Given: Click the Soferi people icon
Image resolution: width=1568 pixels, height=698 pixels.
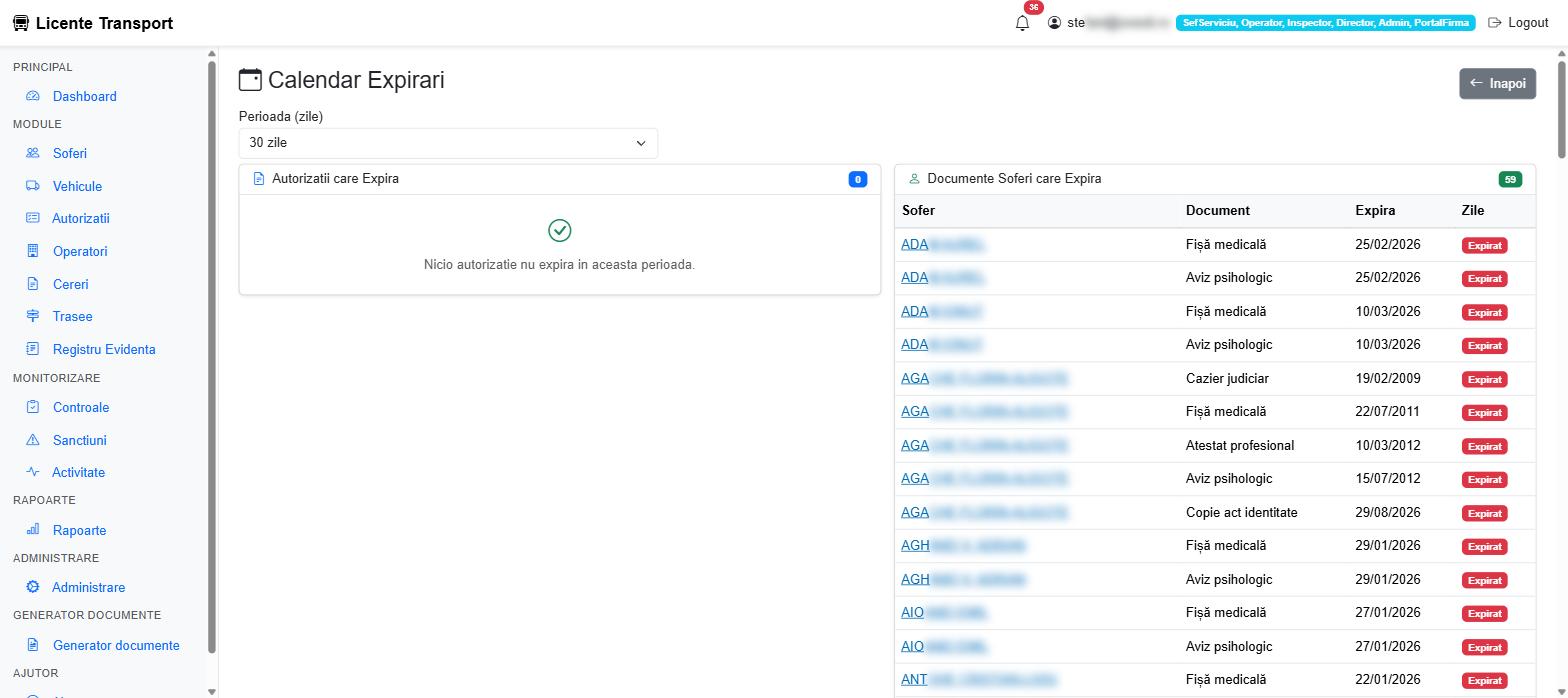Looking at the screenshot, I should tap(33, 153).
